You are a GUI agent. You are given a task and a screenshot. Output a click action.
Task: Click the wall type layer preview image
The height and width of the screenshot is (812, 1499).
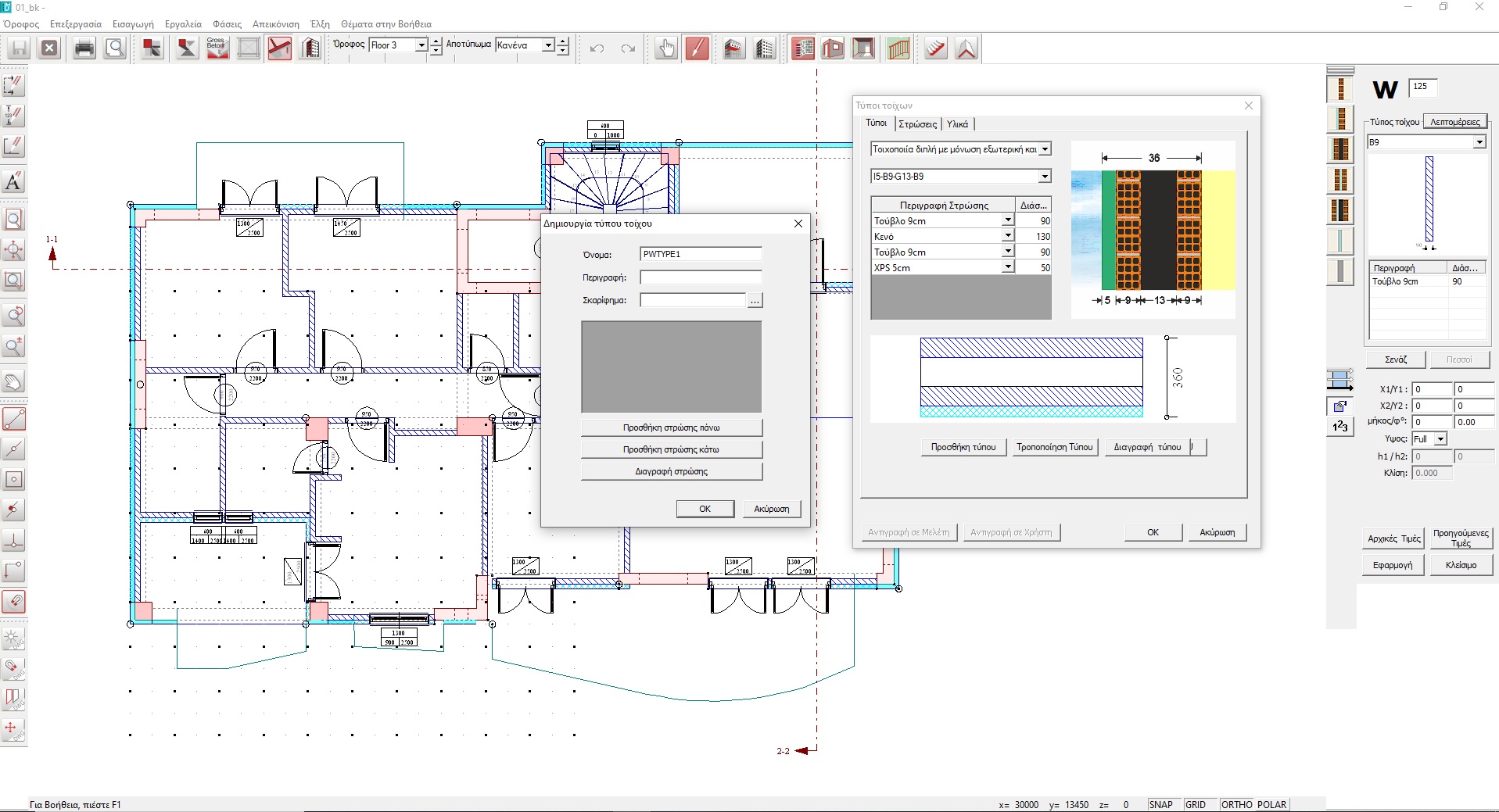[x=1153, y=230]
